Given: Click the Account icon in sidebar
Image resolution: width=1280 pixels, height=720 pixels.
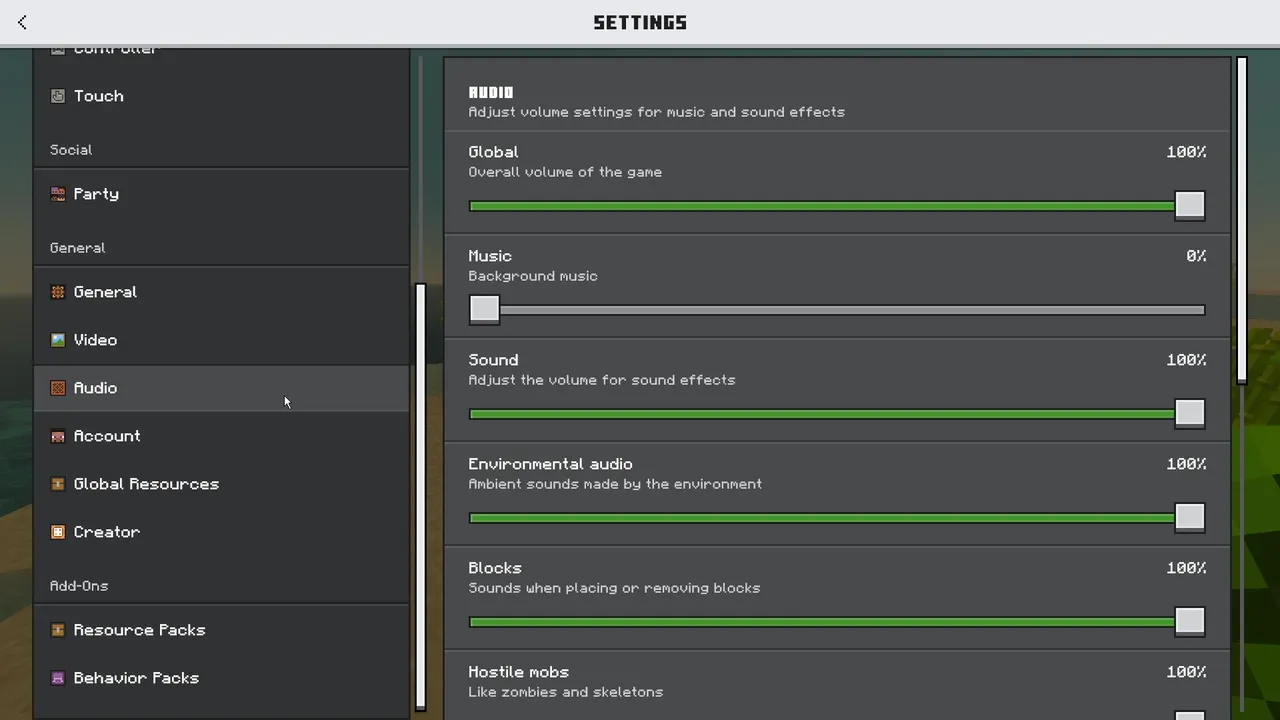Looking at the screenshot, I should click(x=58, y=436).
